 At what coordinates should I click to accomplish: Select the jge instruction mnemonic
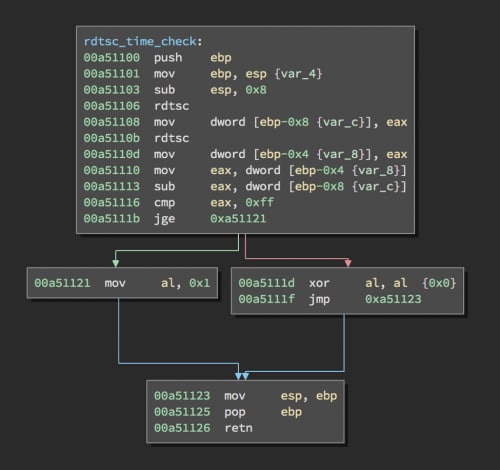[x=164, y=219]
